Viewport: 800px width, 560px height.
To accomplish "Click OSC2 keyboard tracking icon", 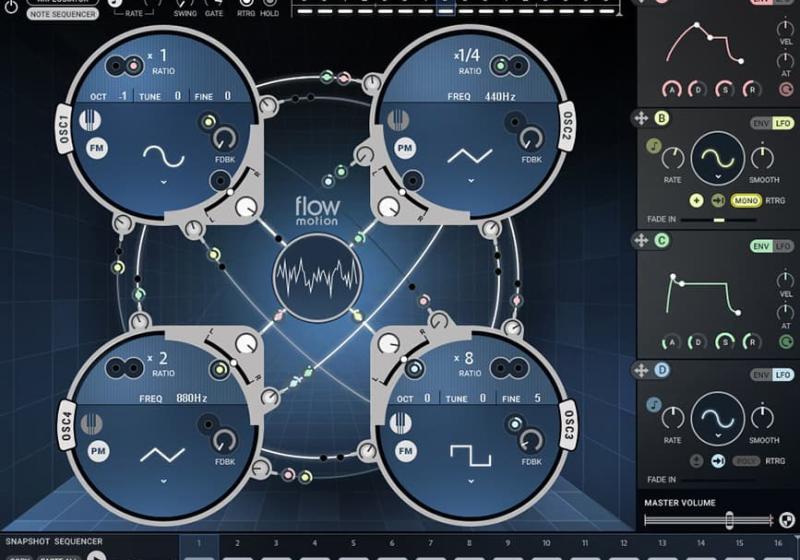I will (398, 120).
